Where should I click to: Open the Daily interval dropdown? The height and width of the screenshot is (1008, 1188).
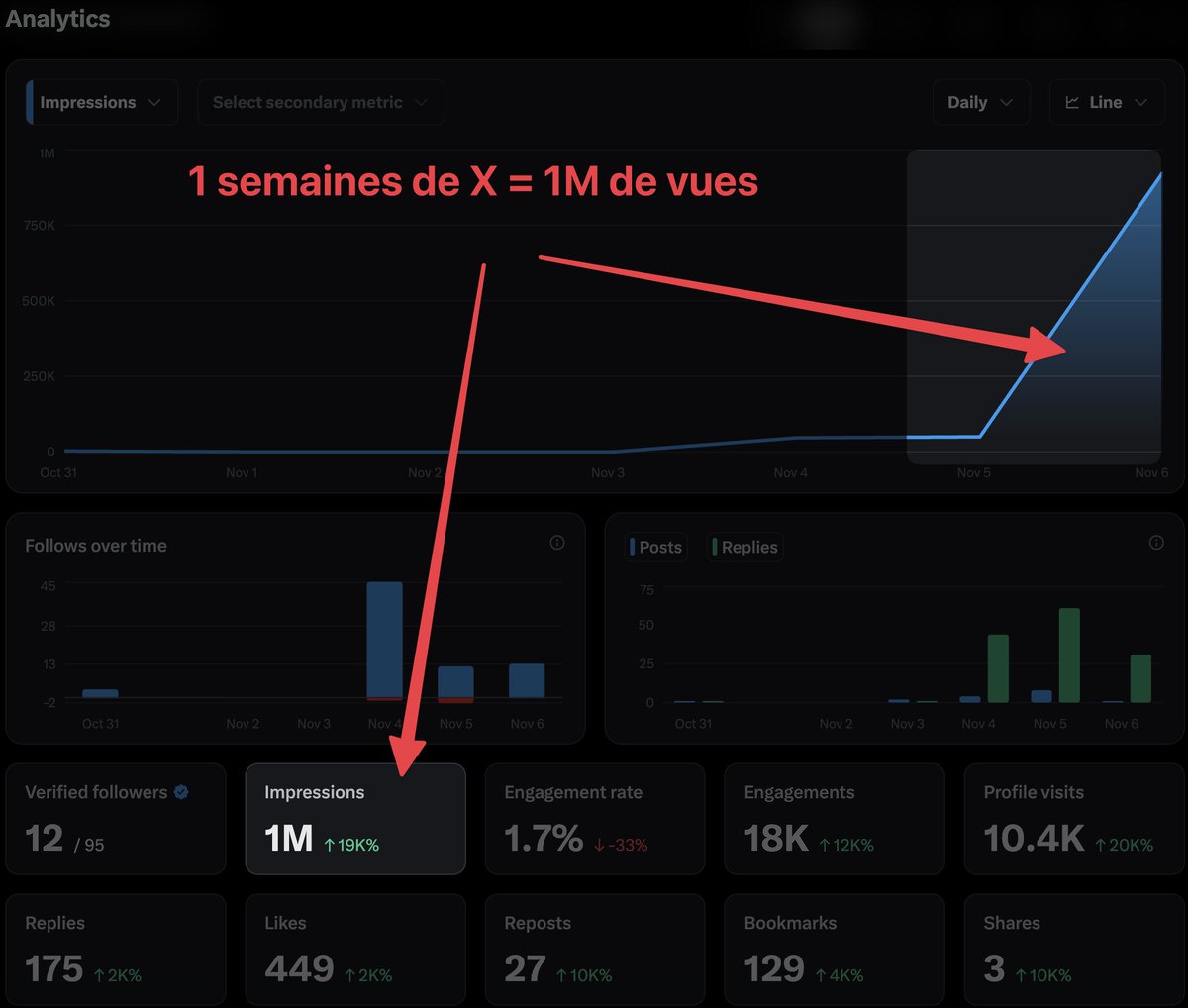981,102
